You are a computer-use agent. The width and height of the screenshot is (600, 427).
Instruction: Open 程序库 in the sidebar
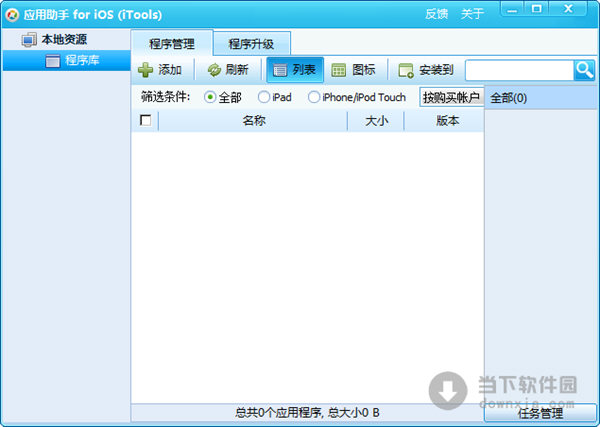[67, 60]
